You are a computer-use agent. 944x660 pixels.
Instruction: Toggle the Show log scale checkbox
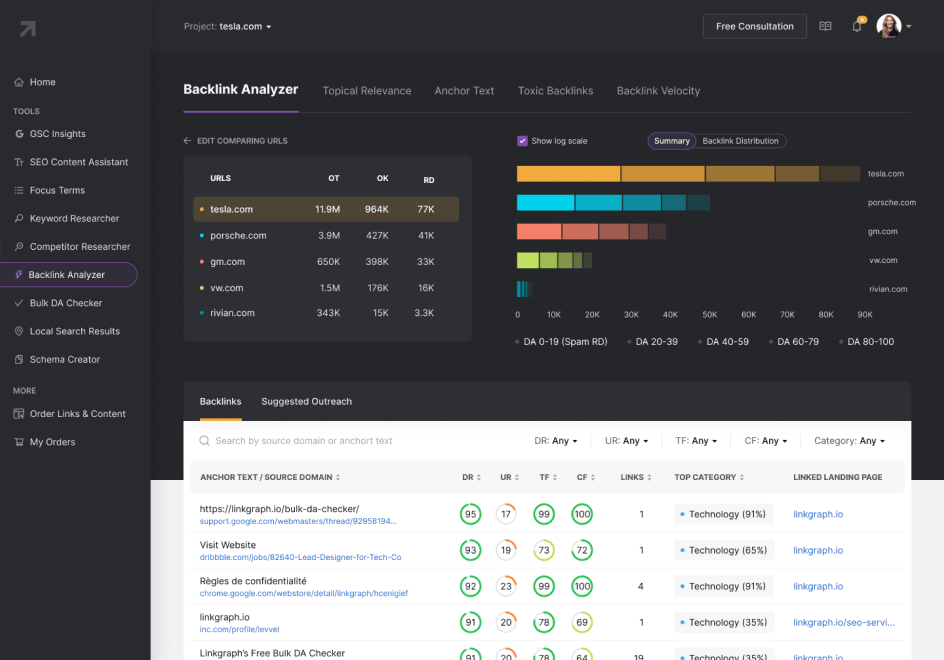[x=522, y=141]
